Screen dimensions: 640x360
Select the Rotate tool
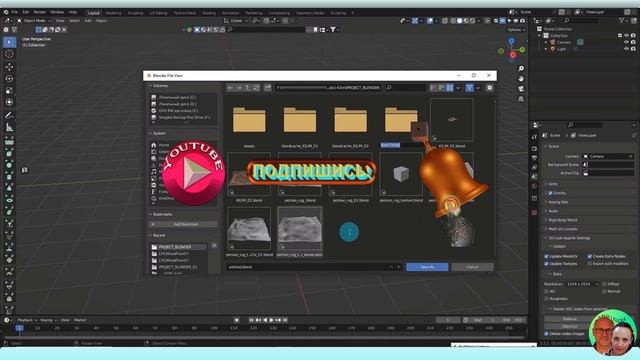pyautogui.click(x=9, y=78)
